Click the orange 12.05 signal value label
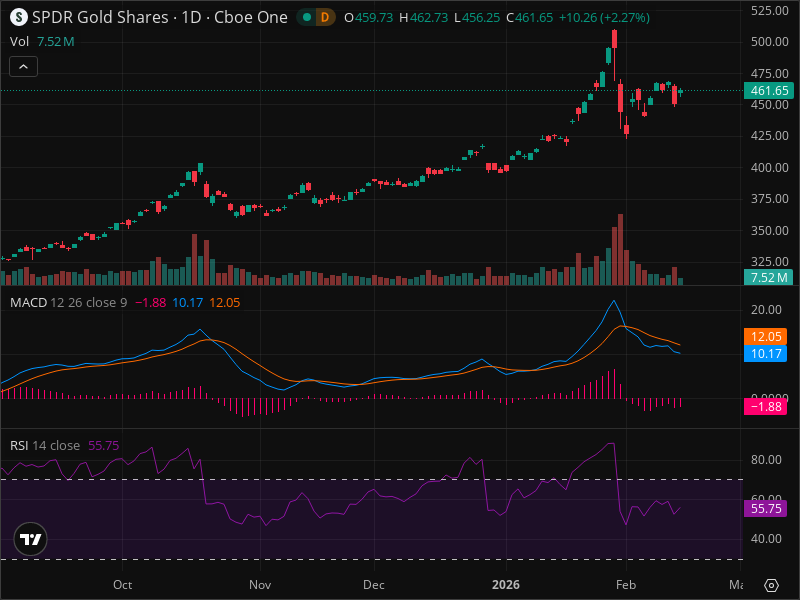 tap(765, 336)
